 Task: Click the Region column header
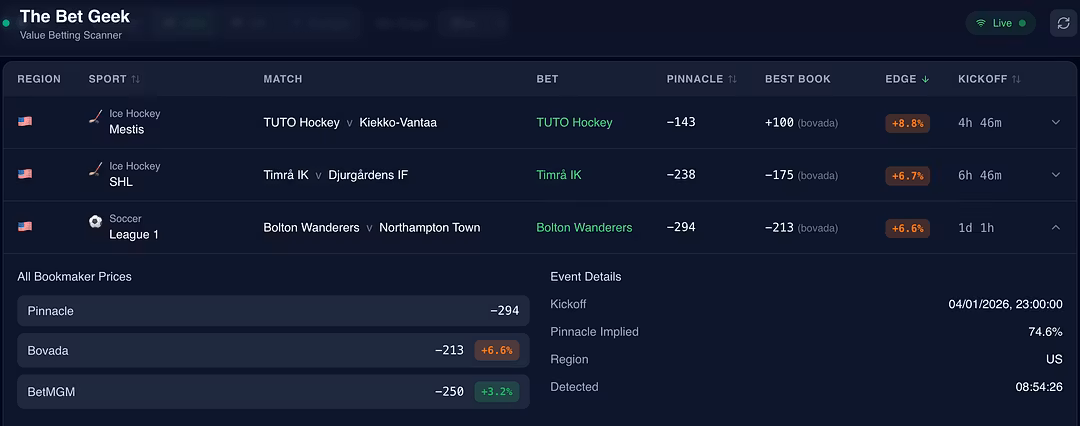click(39, 79)
